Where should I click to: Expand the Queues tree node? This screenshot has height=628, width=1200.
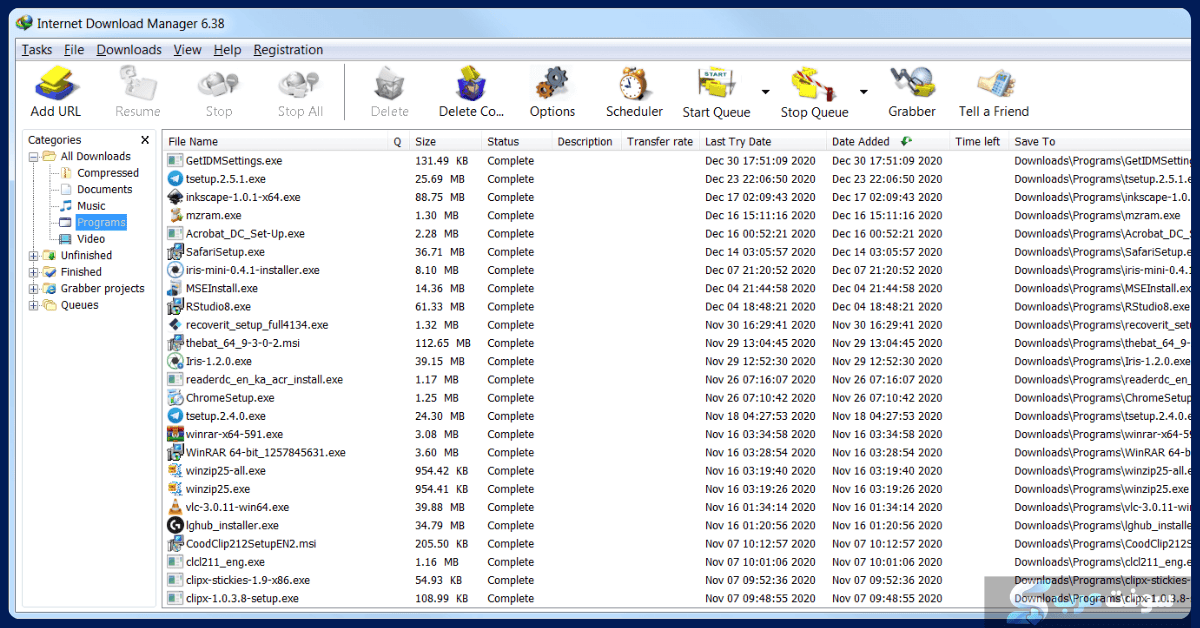point(34,305)
